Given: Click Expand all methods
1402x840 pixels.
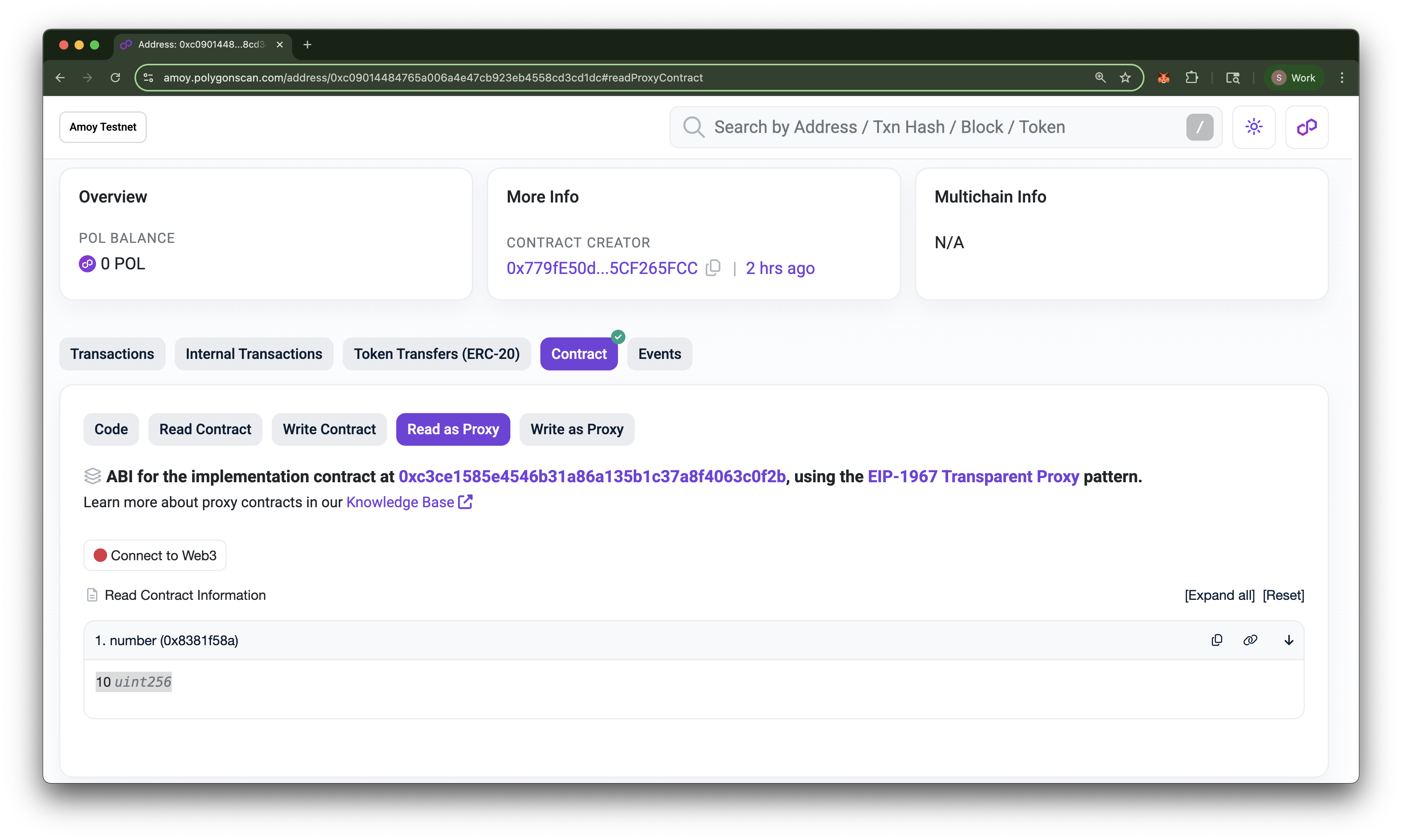Looking at the screenshot, I should click(x=1219, y=595).
